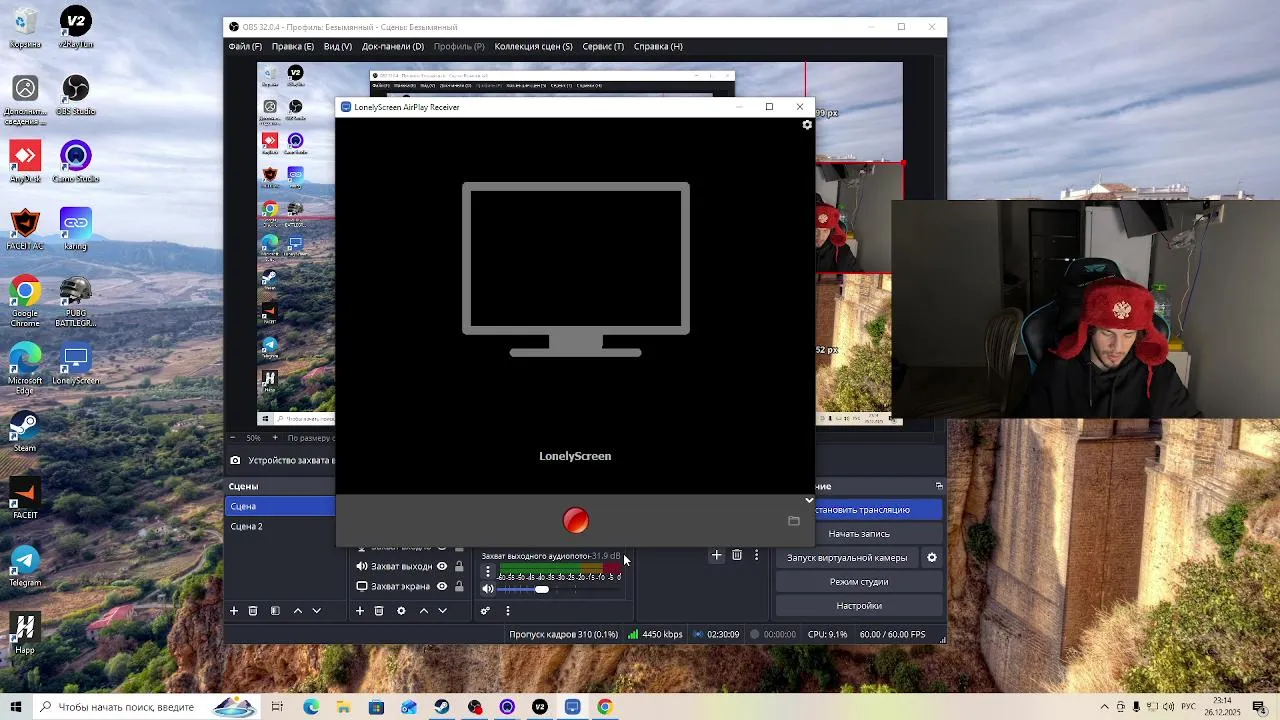Viewport: 1280px width, 720px height.
Task: Open 'Справка (H)' menu
Action: [658, 46]
